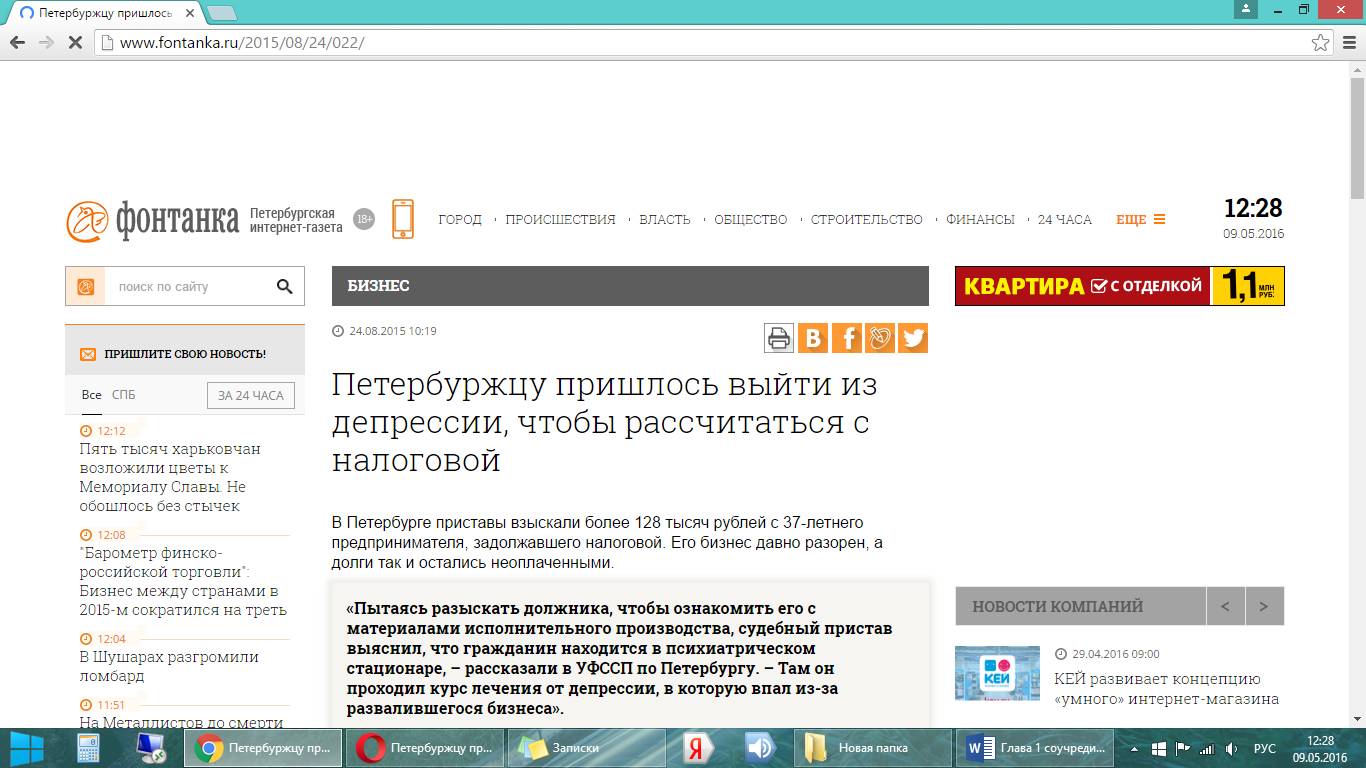The image size is (1366, 768).
Task: Go to the 'Финансы' section
Action: (x=980, y=220)
